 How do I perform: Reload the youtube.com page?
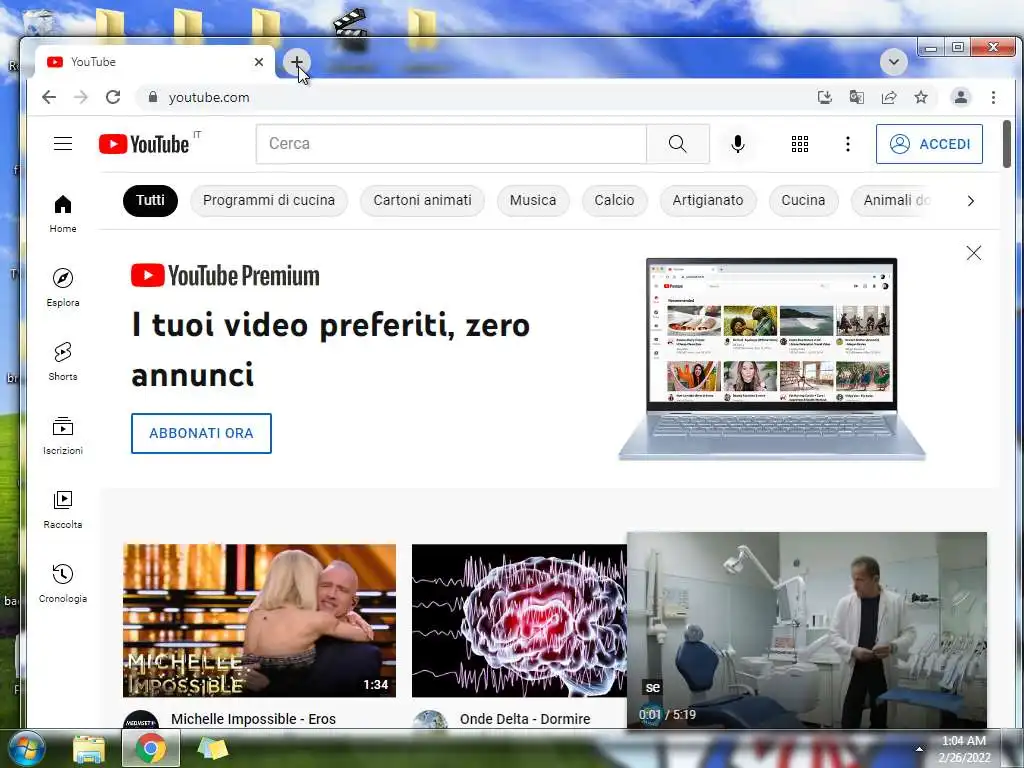(x=113, y=97)
